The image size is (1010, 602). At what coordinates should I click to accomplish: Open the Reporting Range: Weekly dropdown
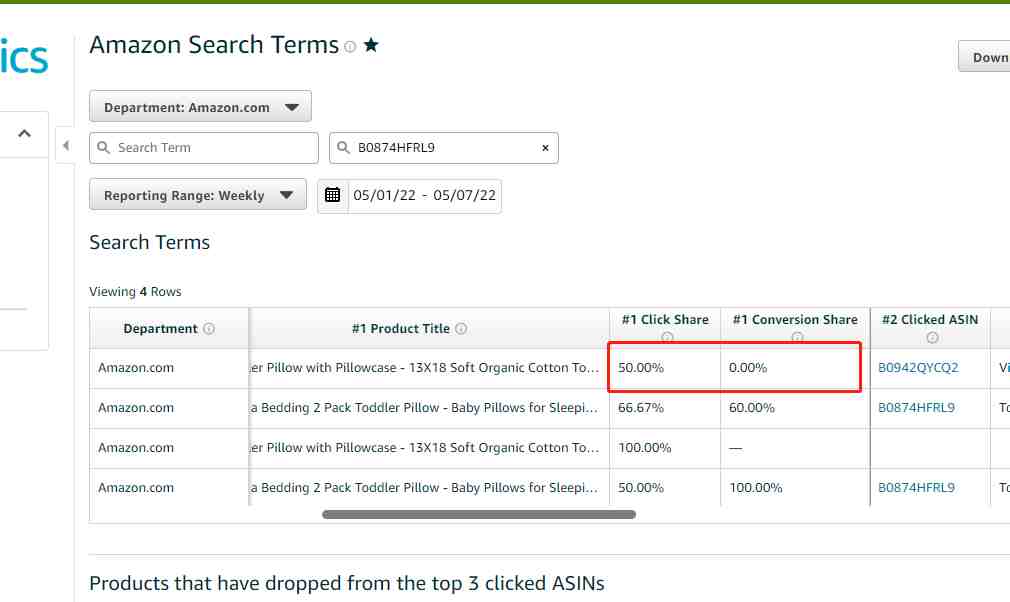coord(198,195)
